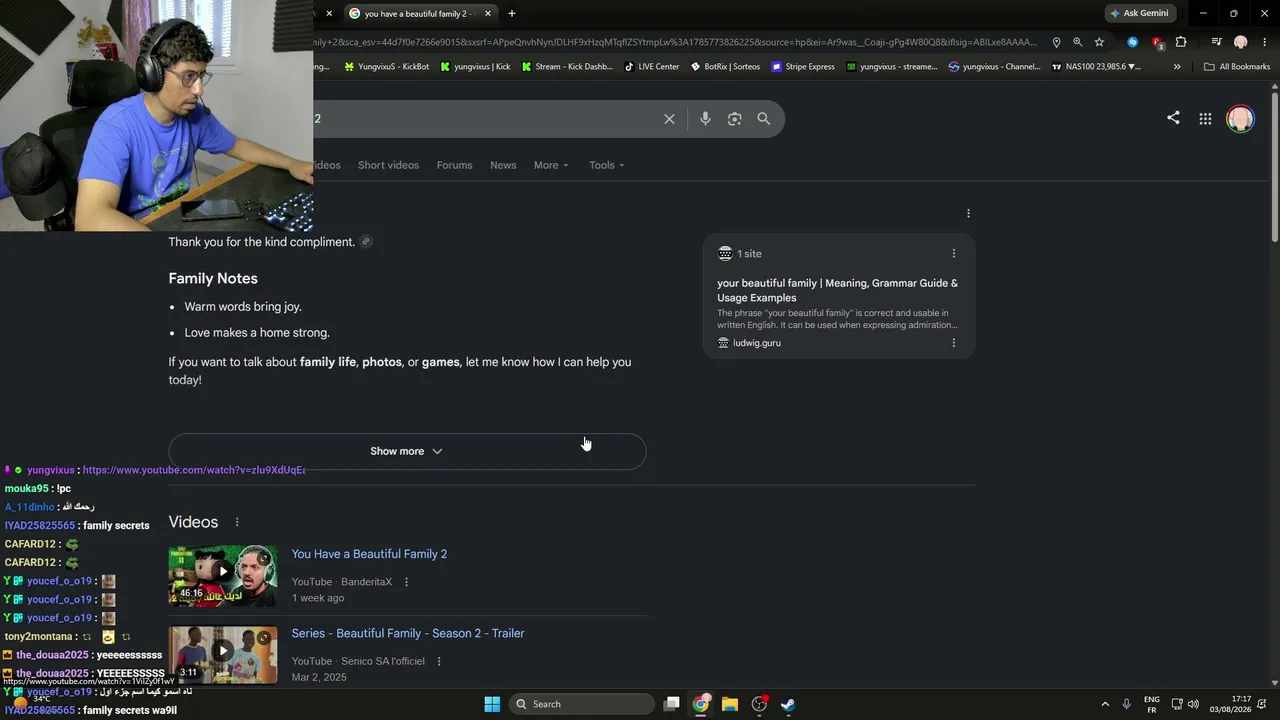Open the More search filters dropdown
1280x720 pixels.
551,165
